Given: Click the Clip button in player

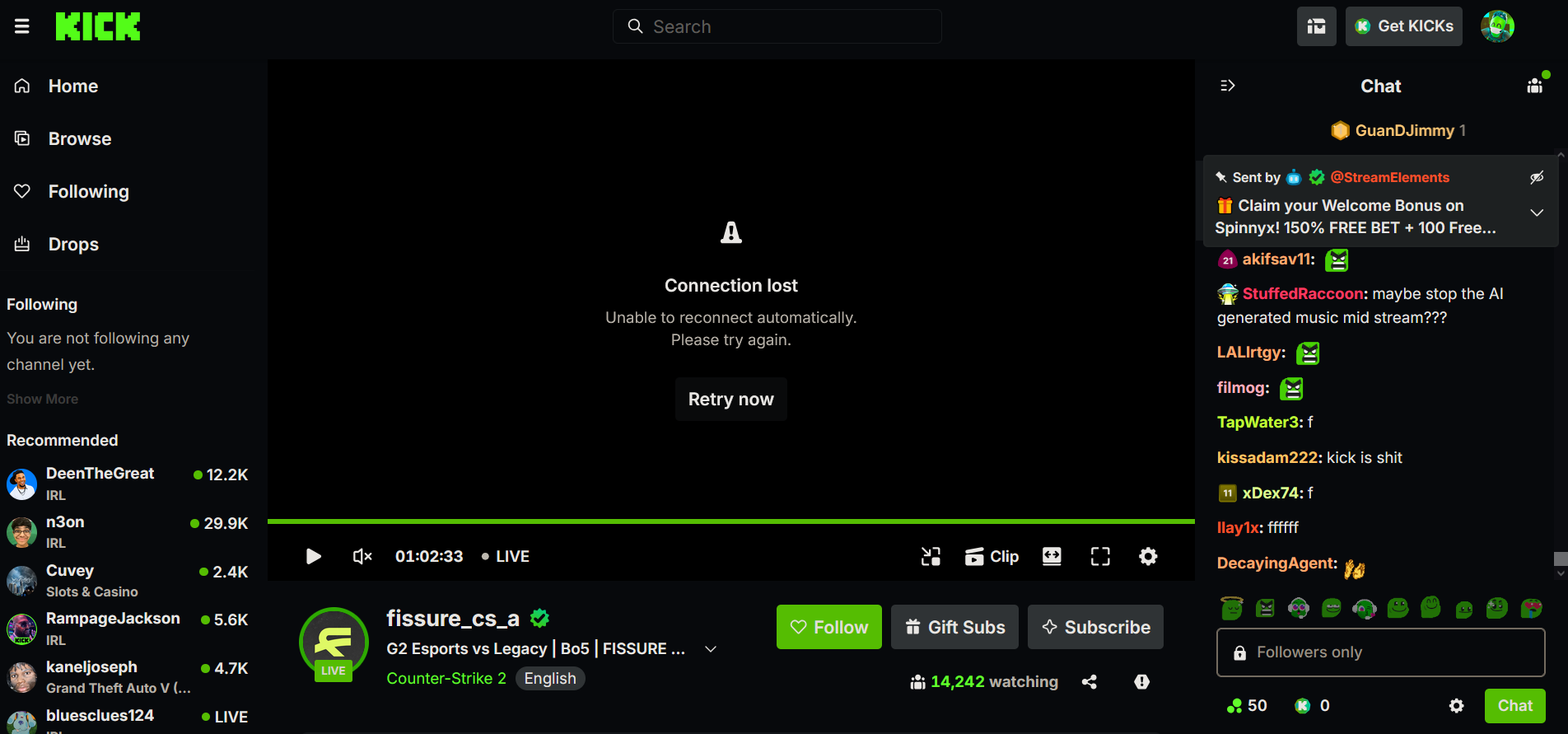Looking at the screenshot, I should click(x=992, y=557).
